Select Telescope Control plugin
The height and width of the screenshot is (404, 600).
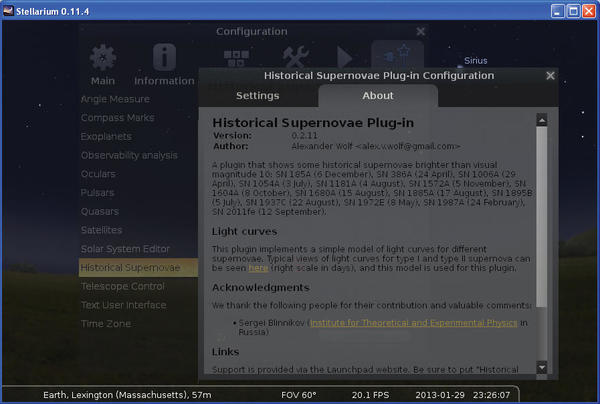pyautogui.click(x=123, y=286)
